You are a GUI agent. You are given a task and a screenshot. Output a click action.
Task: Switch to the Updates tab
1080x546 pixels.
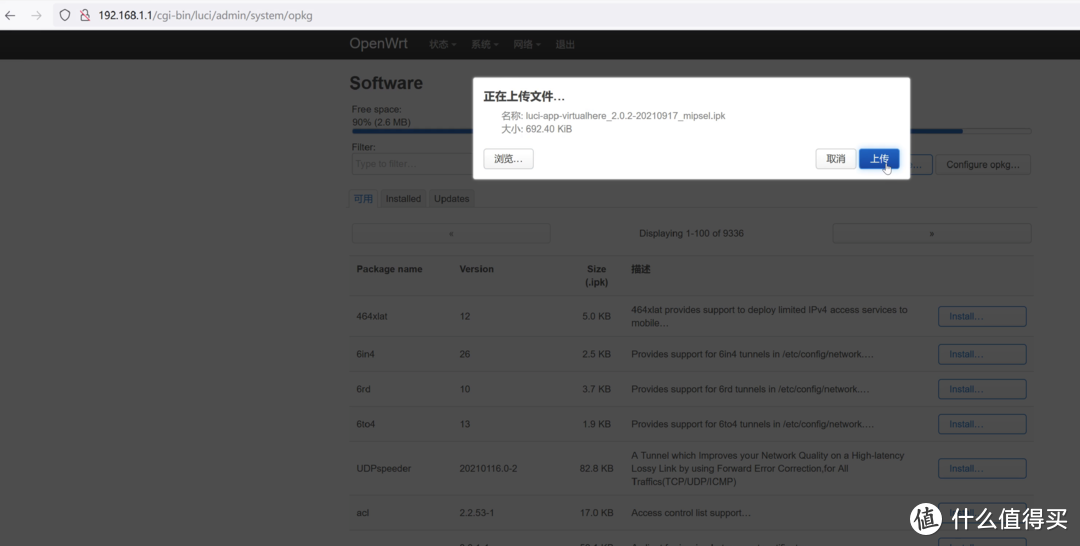tap(451, 199)
